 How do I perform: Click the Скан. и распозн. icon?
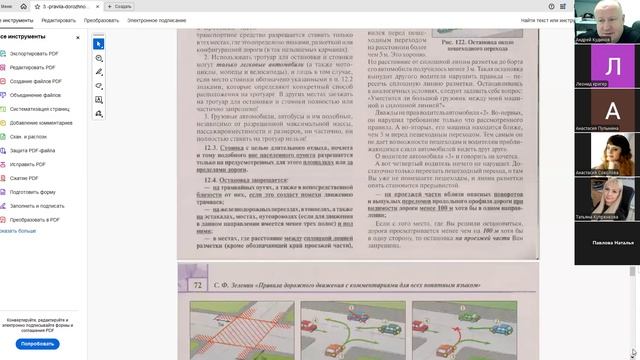pyautogui.click(x=2, y=137)
